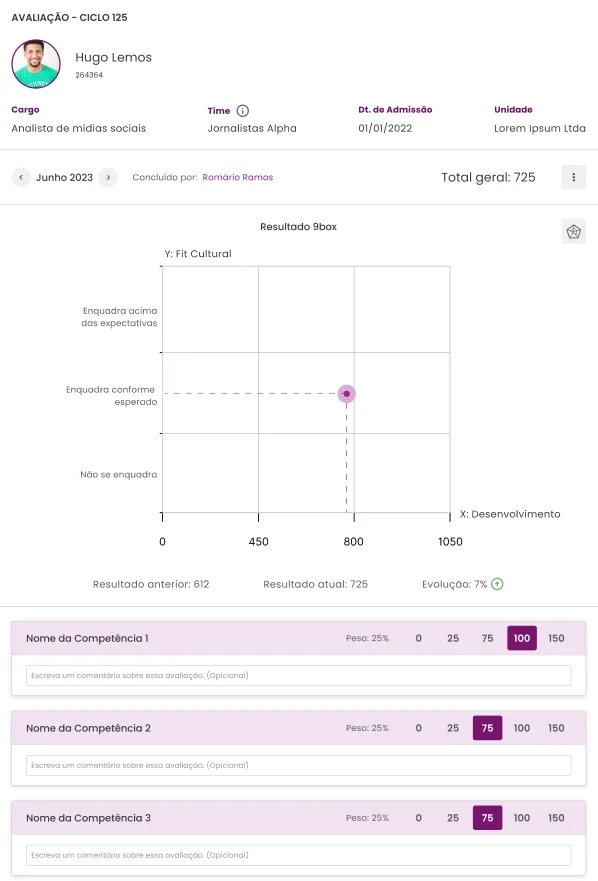Switch to radar chart view icon
The image size is (598, 881).
[x=573, y=231]
